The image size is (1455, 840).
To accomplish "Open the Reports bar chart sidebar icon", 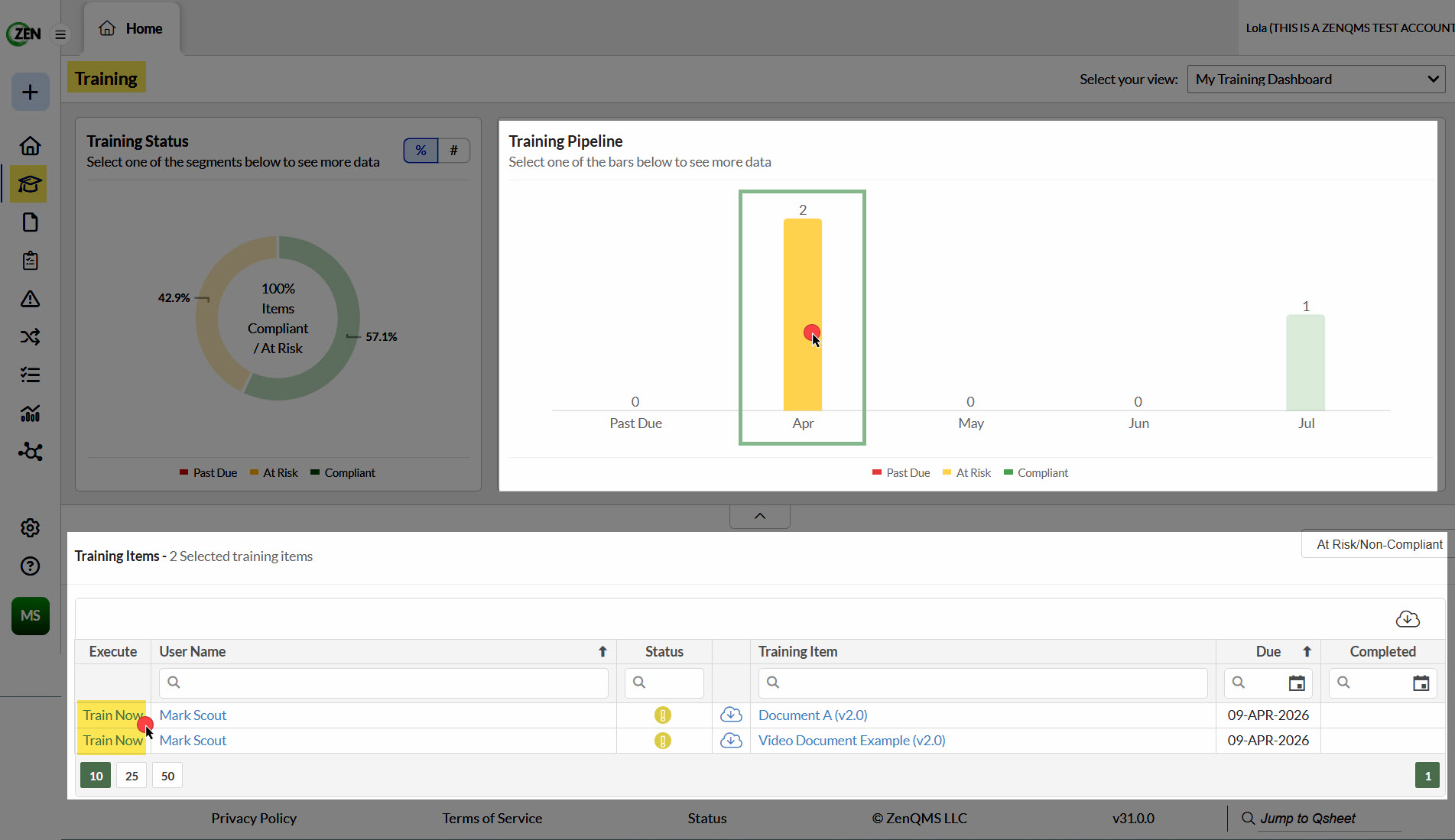I will (x=30, y=414).
